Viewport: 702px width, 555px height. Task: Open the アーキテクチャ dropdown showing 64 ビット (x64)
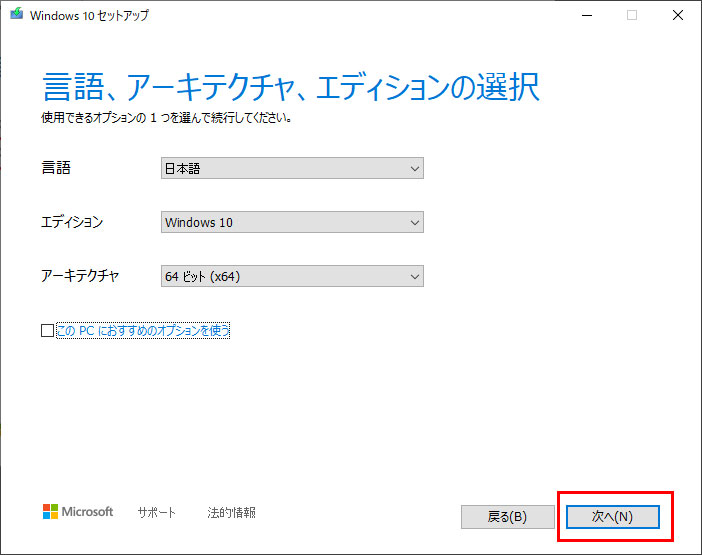(x=292, y=276)
